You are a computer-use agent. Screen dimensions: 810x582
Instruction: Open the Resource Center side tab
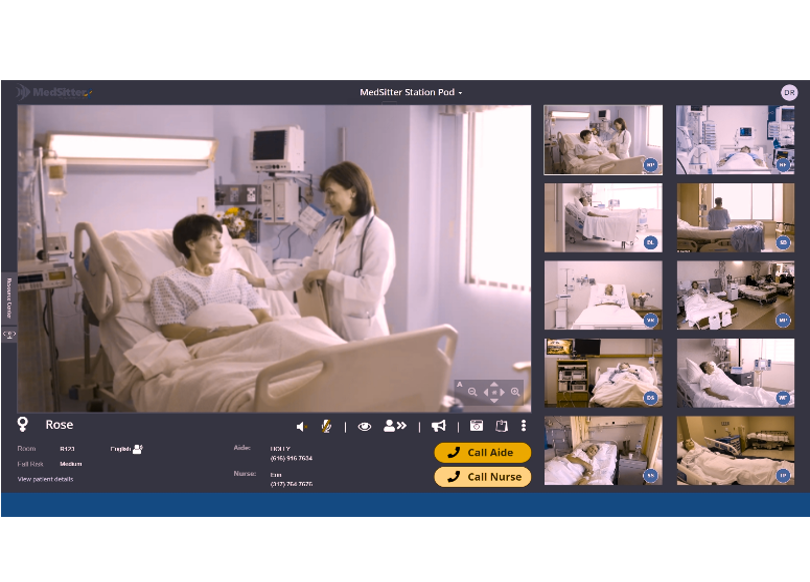(8, 299)
